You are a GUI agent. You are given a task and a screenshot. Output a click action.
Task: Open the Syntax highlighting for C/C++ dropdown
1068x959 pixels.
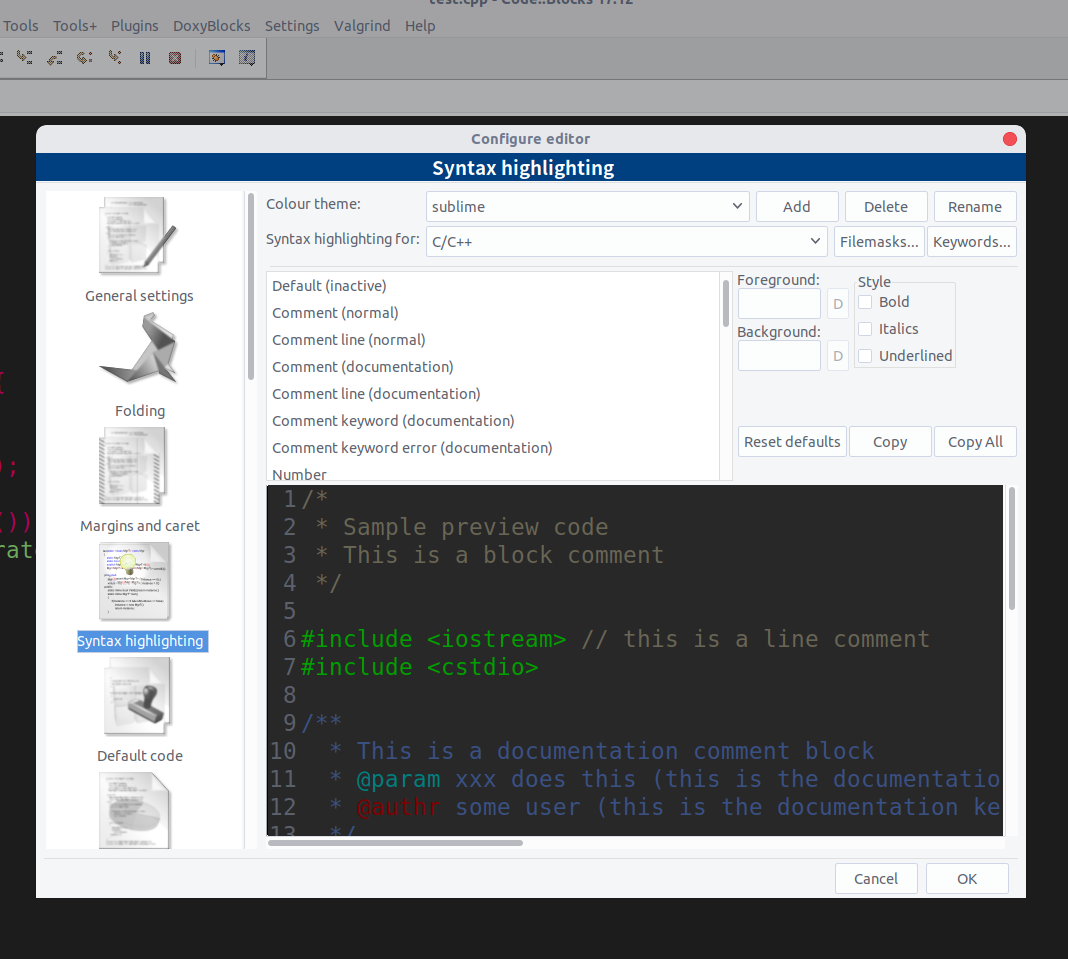point(627,242)
